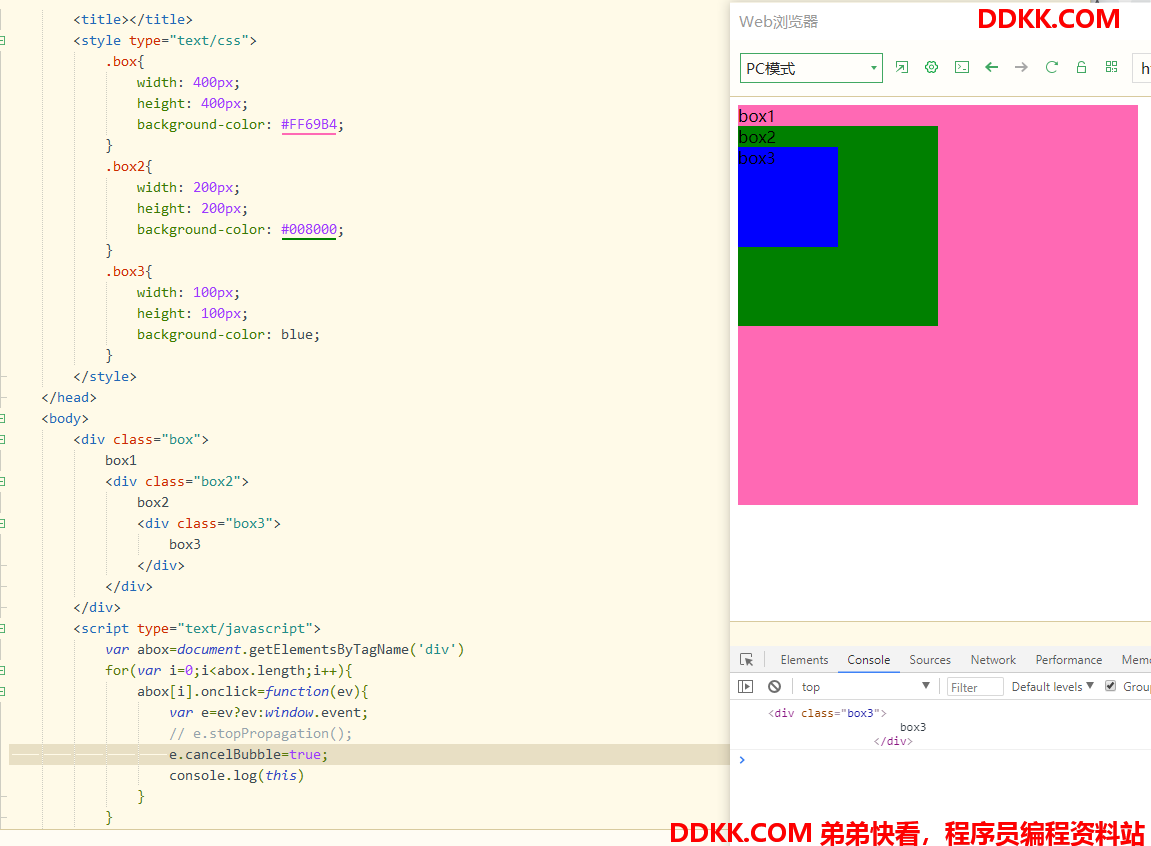This screenshot has height=846, width=1151.
Task: Collapse the style tag fold marker
Action: click(3, 40)
